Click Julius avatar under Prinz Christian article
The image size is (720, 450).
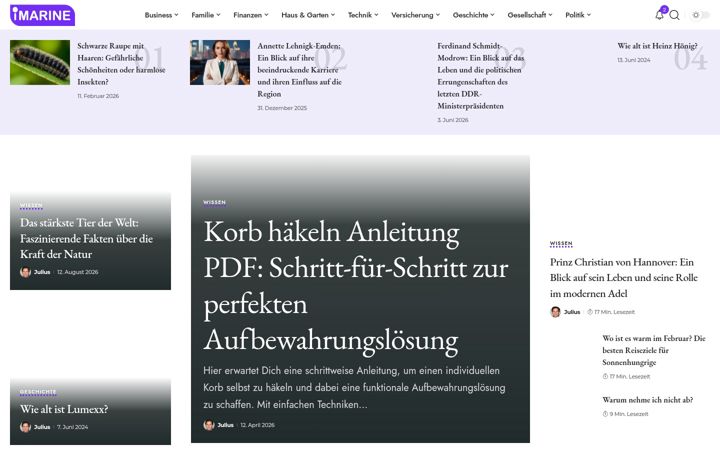click(555, 312)
